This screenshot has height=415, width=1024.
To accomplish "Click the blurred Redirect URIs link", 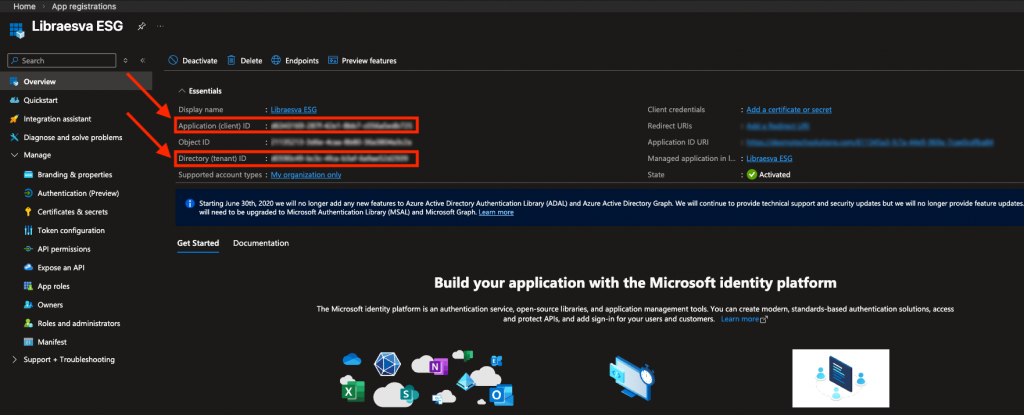I will pyautogui.click(x=778, y=125).
